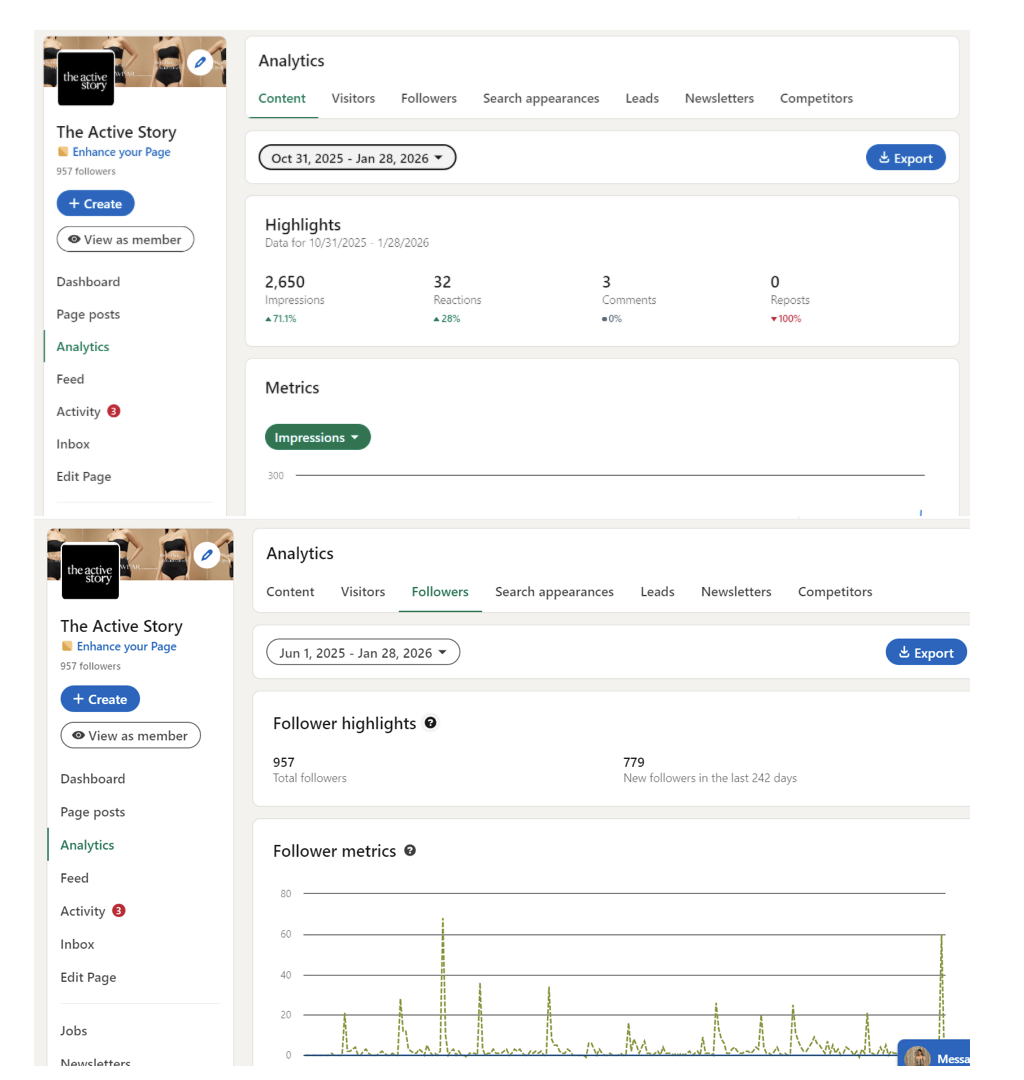Open Competitors tab in the top Analytics panel
This screenshot has height=1080, width=1024.
(x=816, y=98)
